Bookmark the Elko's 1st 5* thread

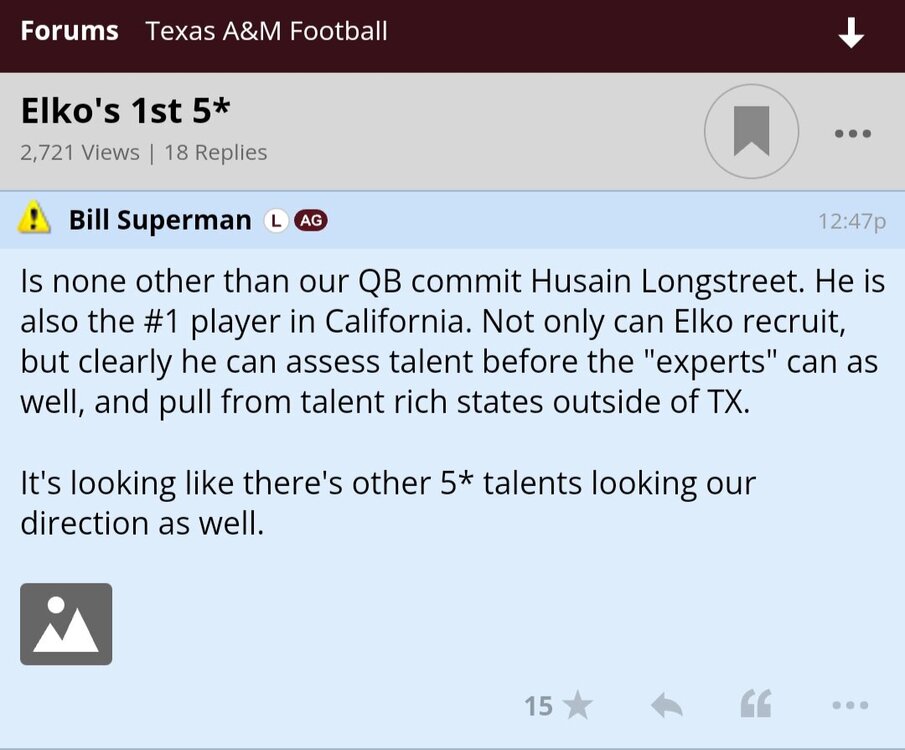(x=751, y=131)
